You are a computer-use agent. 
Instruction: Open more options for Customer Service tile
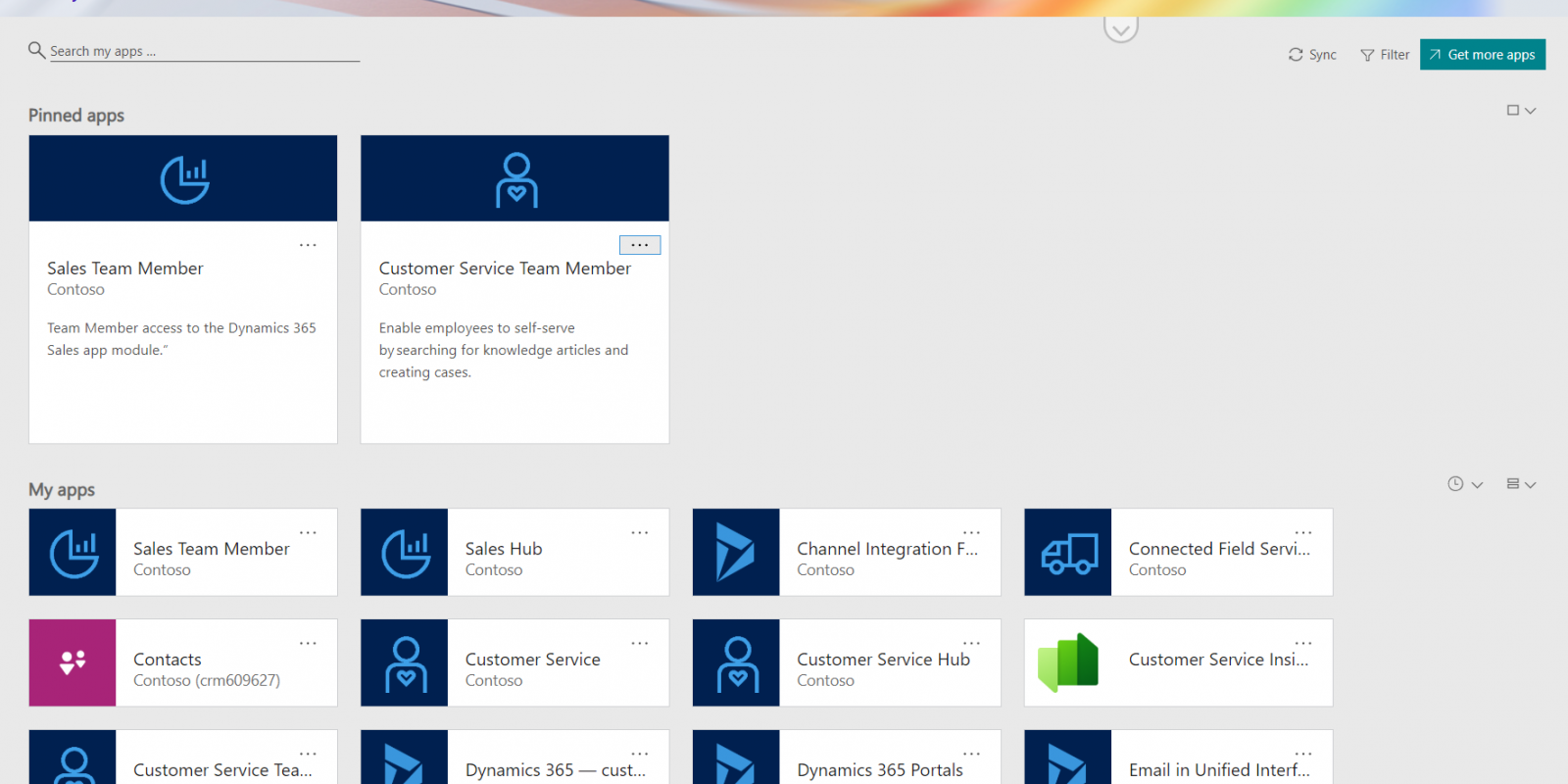pos(640,644)
